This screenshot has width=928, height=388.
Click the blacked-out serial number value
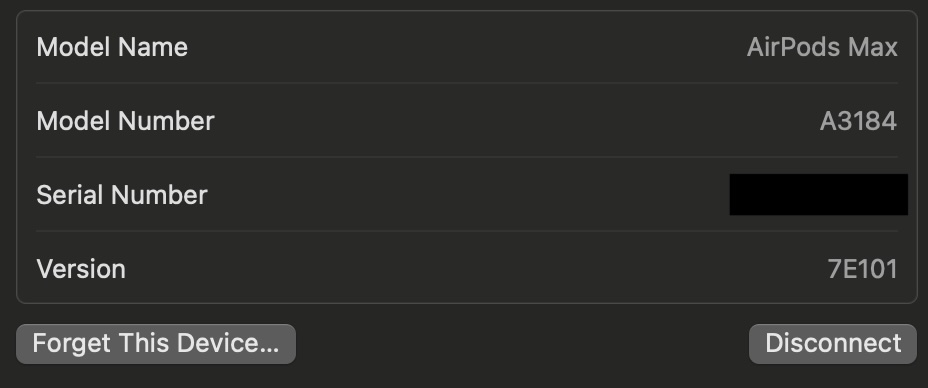(x=819, y=195)
